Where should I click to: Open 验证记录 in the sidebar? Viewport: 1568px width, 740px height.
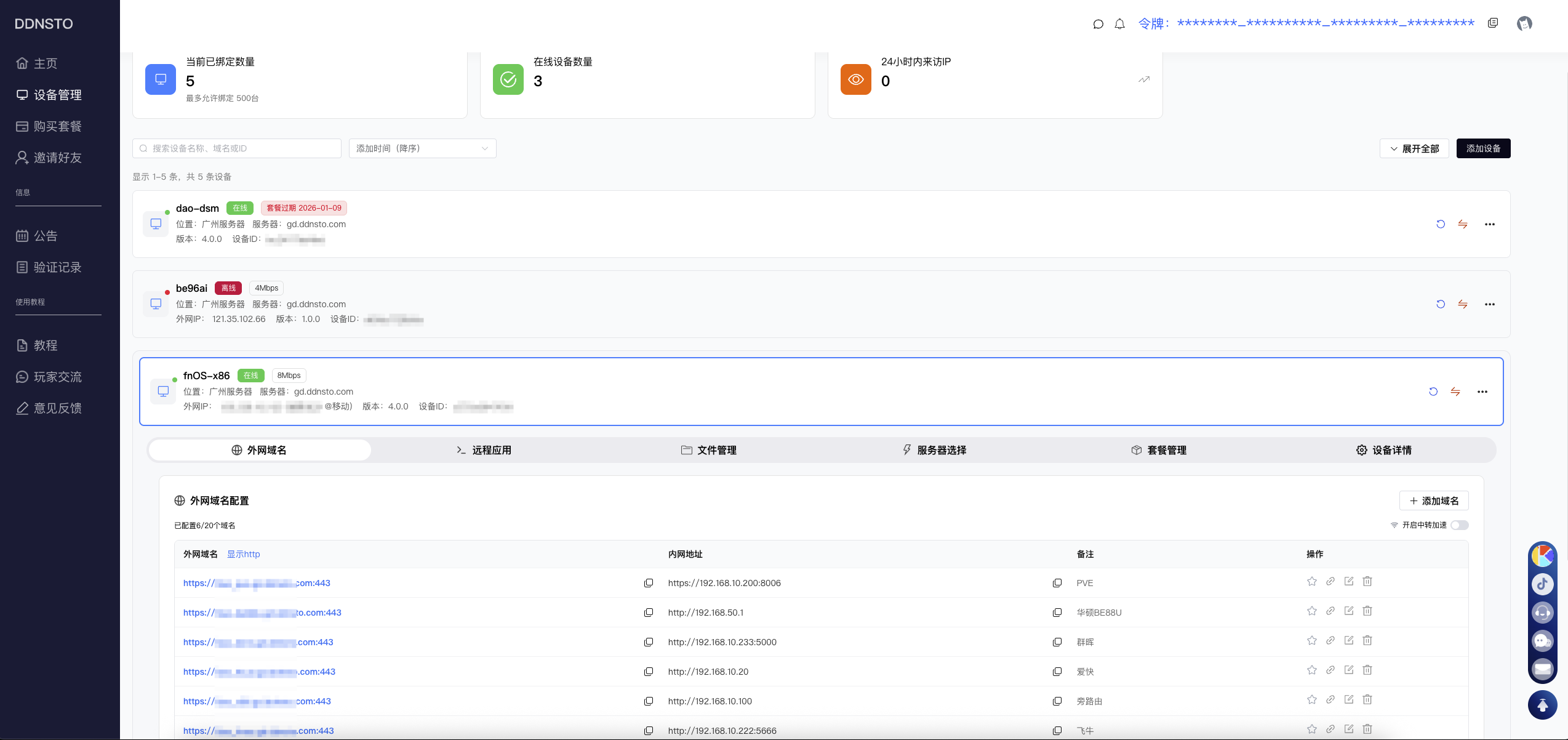click(49, 267)
